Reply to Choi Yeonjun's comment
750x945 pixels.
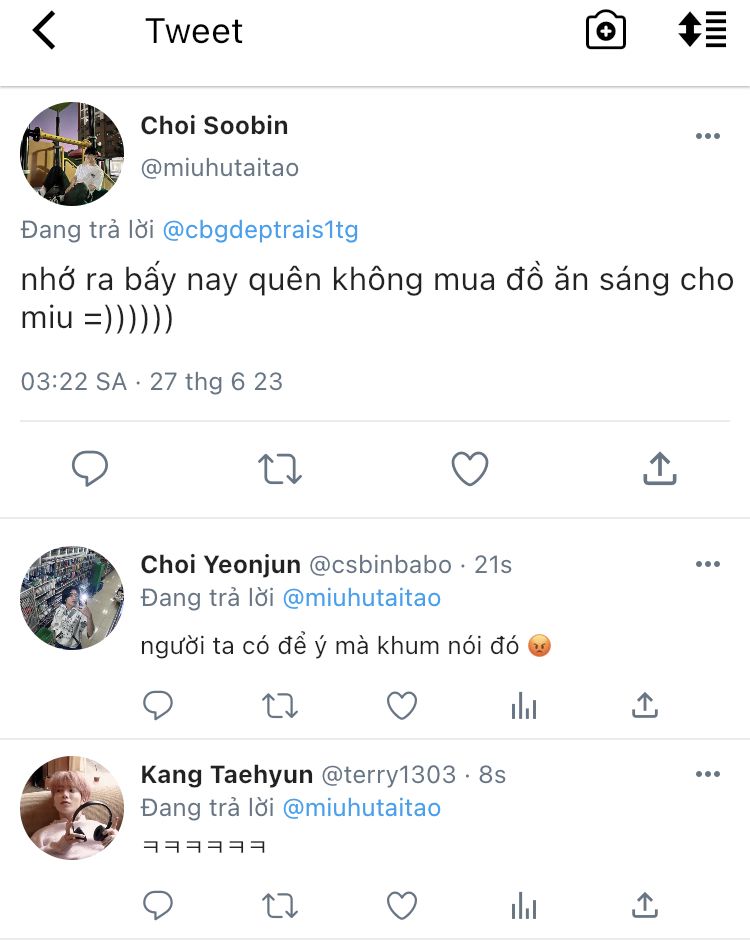point(158,707)
